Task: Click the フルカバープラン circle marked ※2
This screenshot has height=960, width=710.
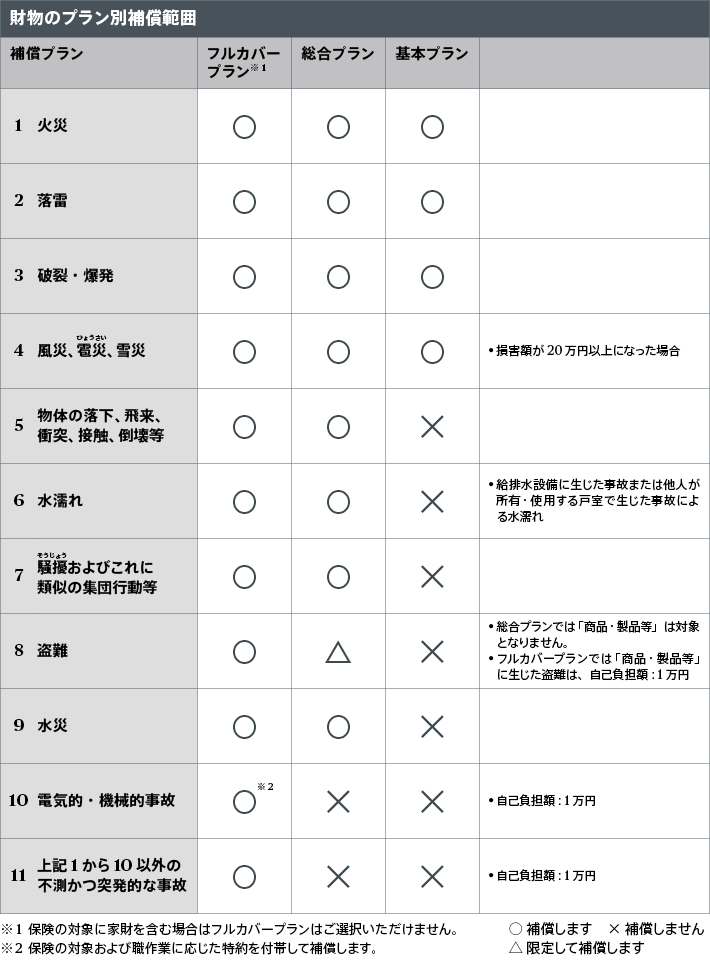Action: pos(244,802)
